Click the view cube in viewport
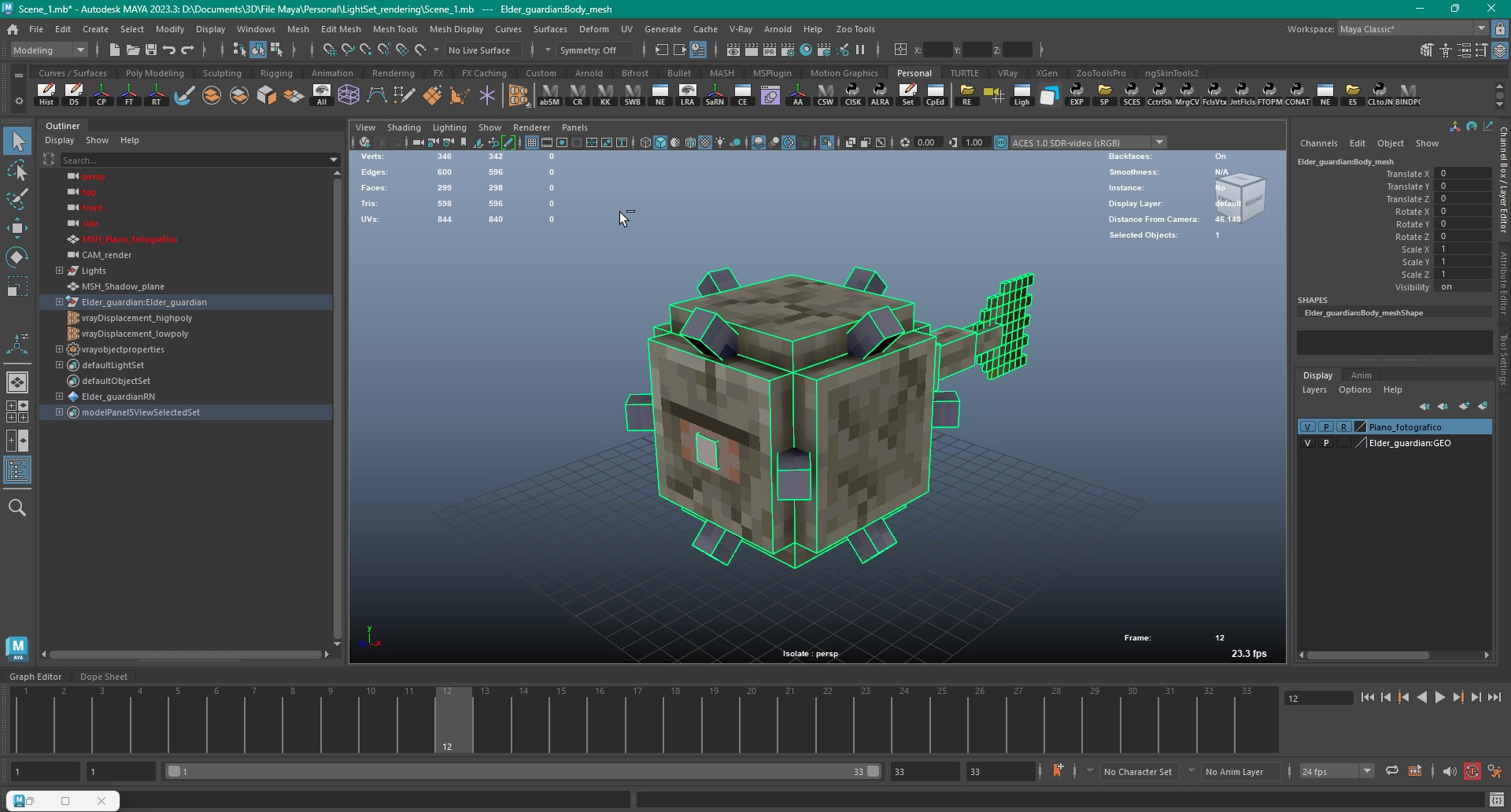Image resolution: width=1511 pixels, height=812 pixels. coord(1241,197)
